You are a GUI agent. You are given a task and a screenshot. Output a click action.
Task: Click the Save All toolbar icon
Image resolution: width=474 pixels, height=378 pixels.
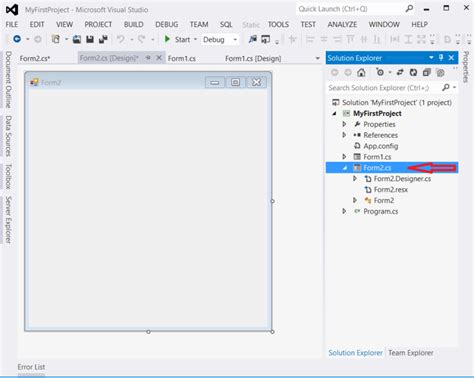[103, 39]
